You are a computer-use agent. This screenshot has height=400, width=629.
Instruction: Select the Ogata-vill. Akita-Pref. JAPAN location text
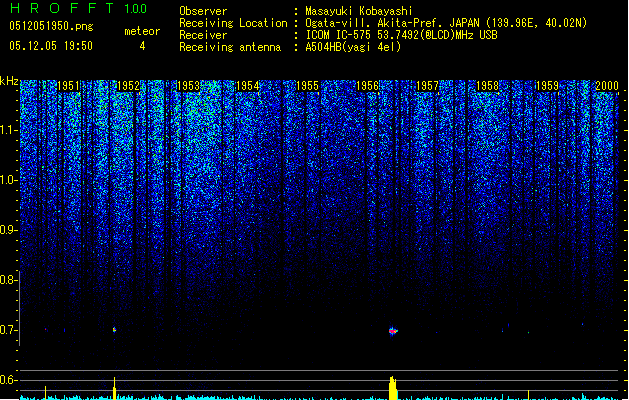pos(446,23)
